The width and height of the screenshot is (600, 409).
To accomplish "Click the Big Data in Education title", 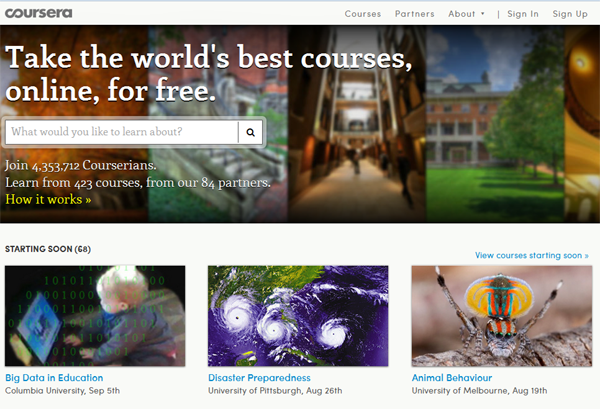I will coord(54,378).
